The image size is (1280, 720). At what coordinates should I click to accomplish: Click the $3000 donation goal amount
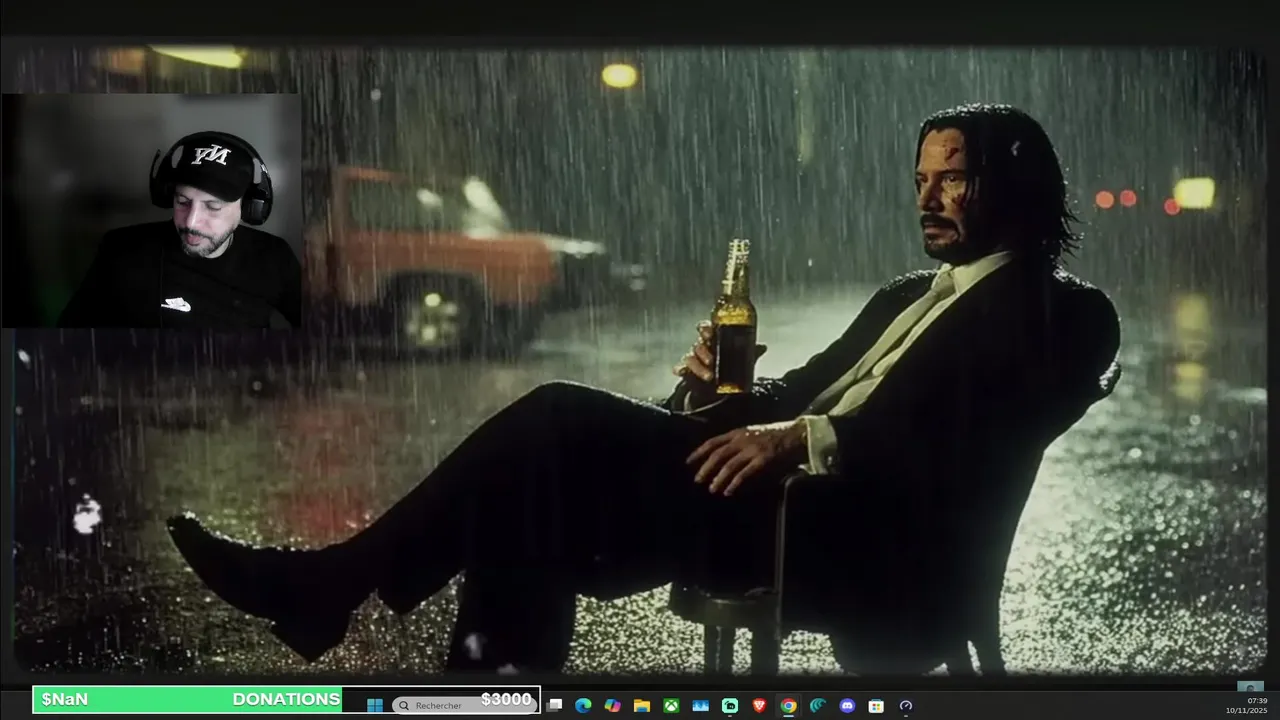[506, 699]
